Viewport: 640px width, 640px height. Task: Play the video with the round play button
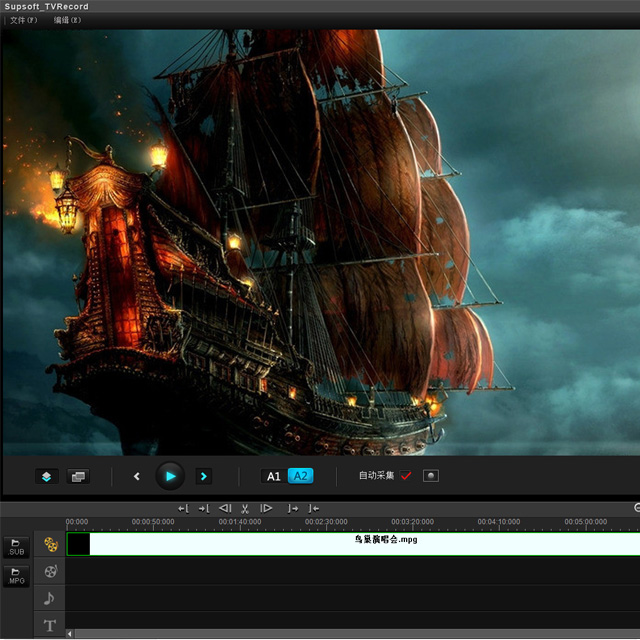pyautogui.click(x=170, y=476)
